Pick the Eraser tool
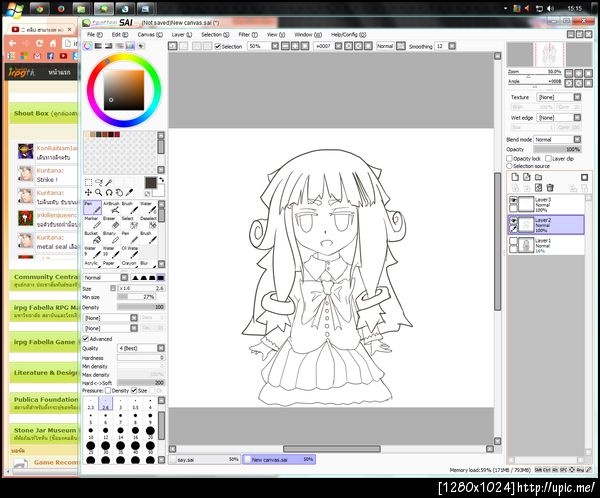Screen dimensions: 600x498 point(111,222)
